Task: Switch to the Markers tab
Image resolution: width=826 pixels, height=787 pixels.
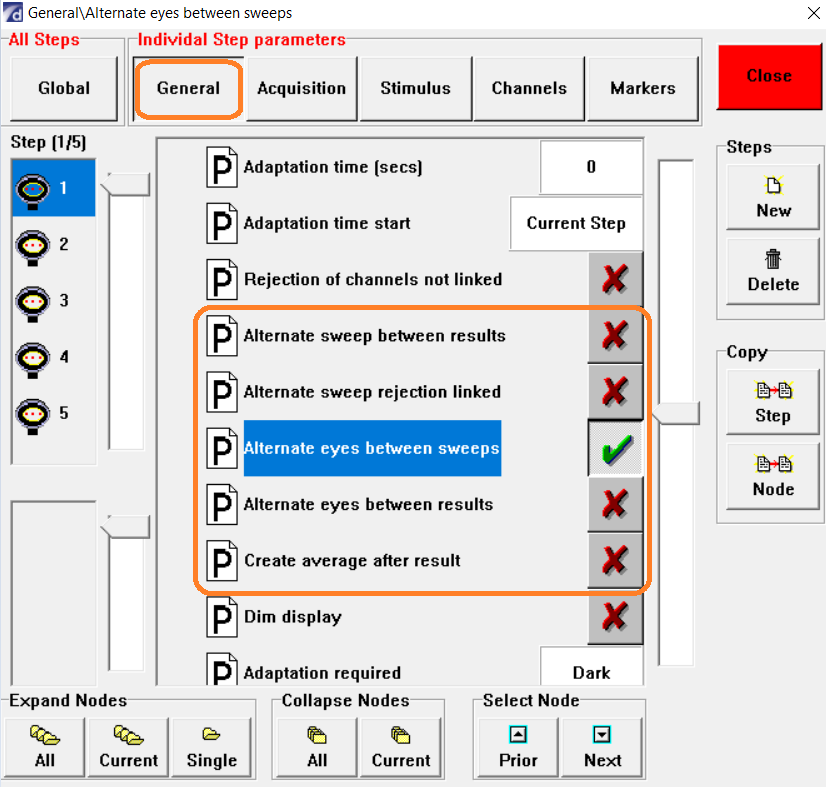Action: (643, 88)
